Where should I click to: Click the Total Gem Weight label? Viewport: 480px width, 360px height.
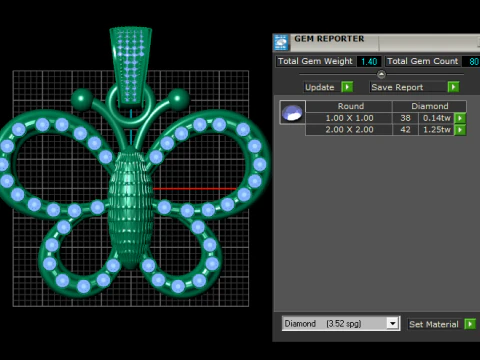(315, 61)
